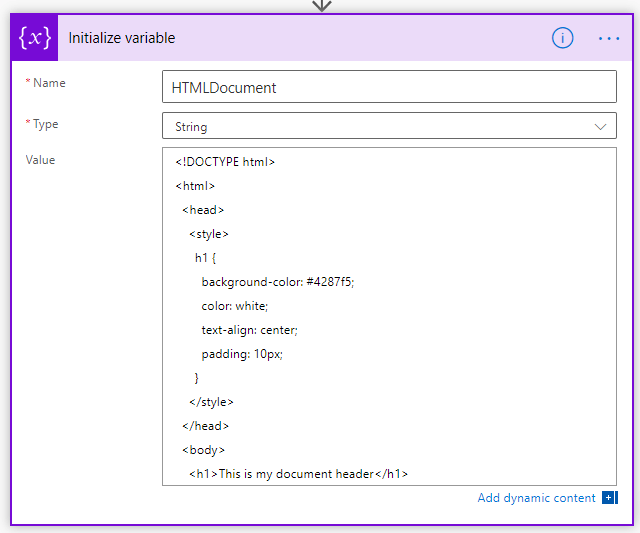Click the 'h1 {' selector line

205,258
